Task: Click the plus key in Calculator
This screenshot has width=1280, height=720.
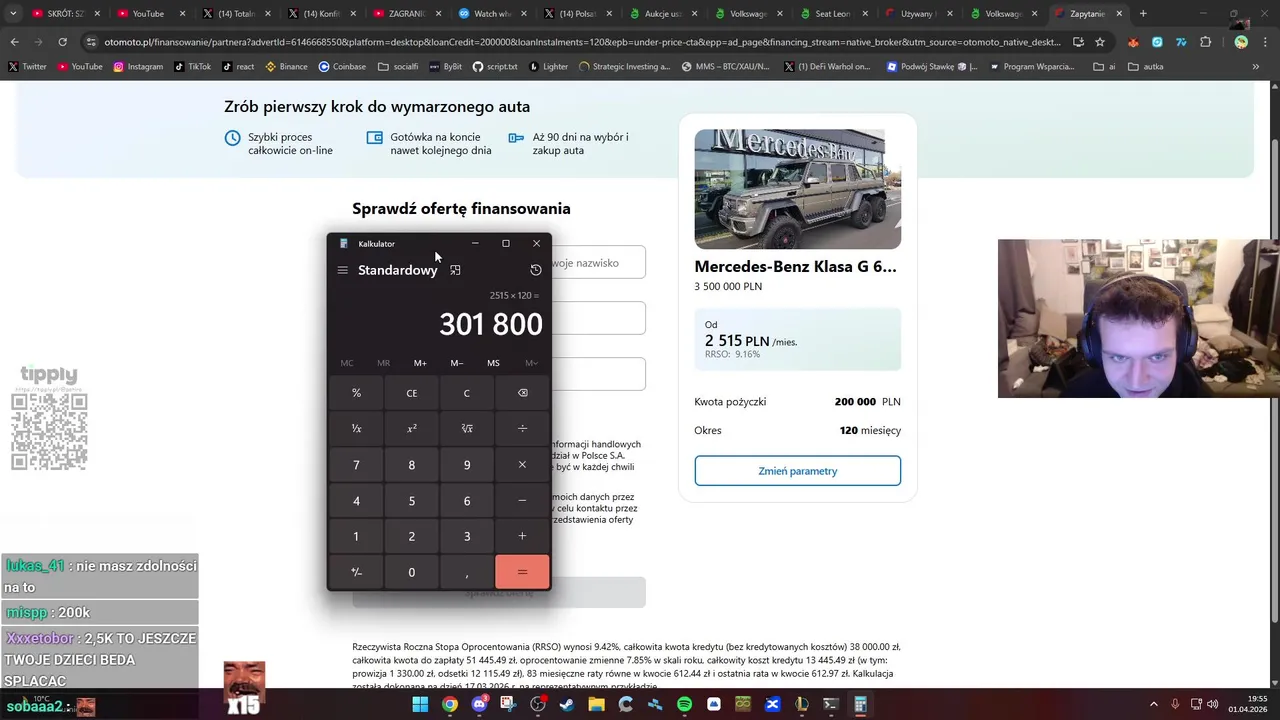Action: click(x=522, y=537)
